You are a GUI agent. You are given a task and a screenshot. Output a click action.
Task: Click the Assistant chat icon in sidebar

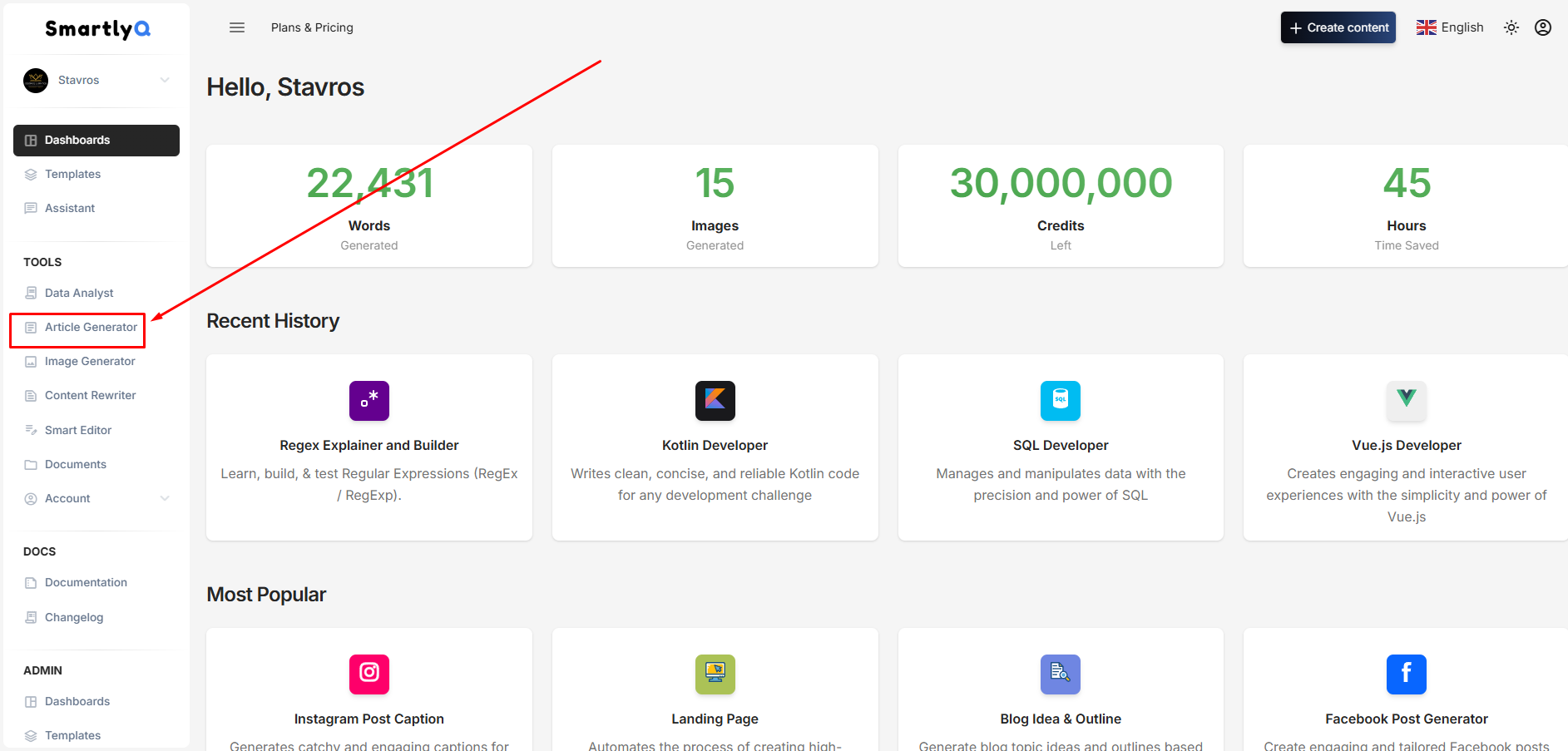tap(31, 209)
